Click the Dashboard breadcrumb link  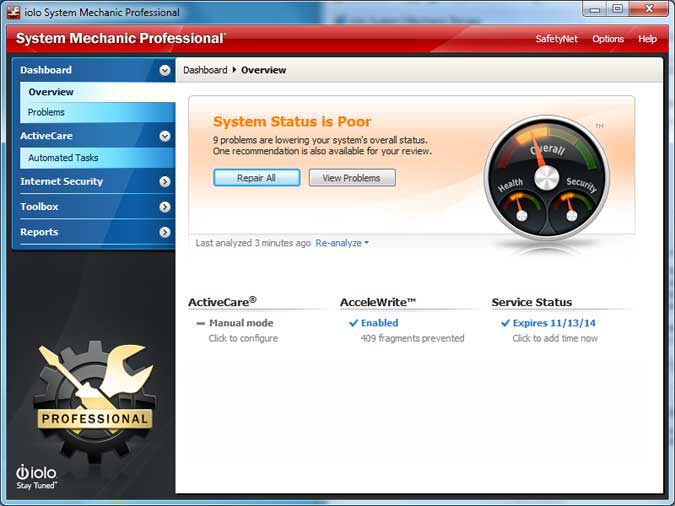(205, 70)
